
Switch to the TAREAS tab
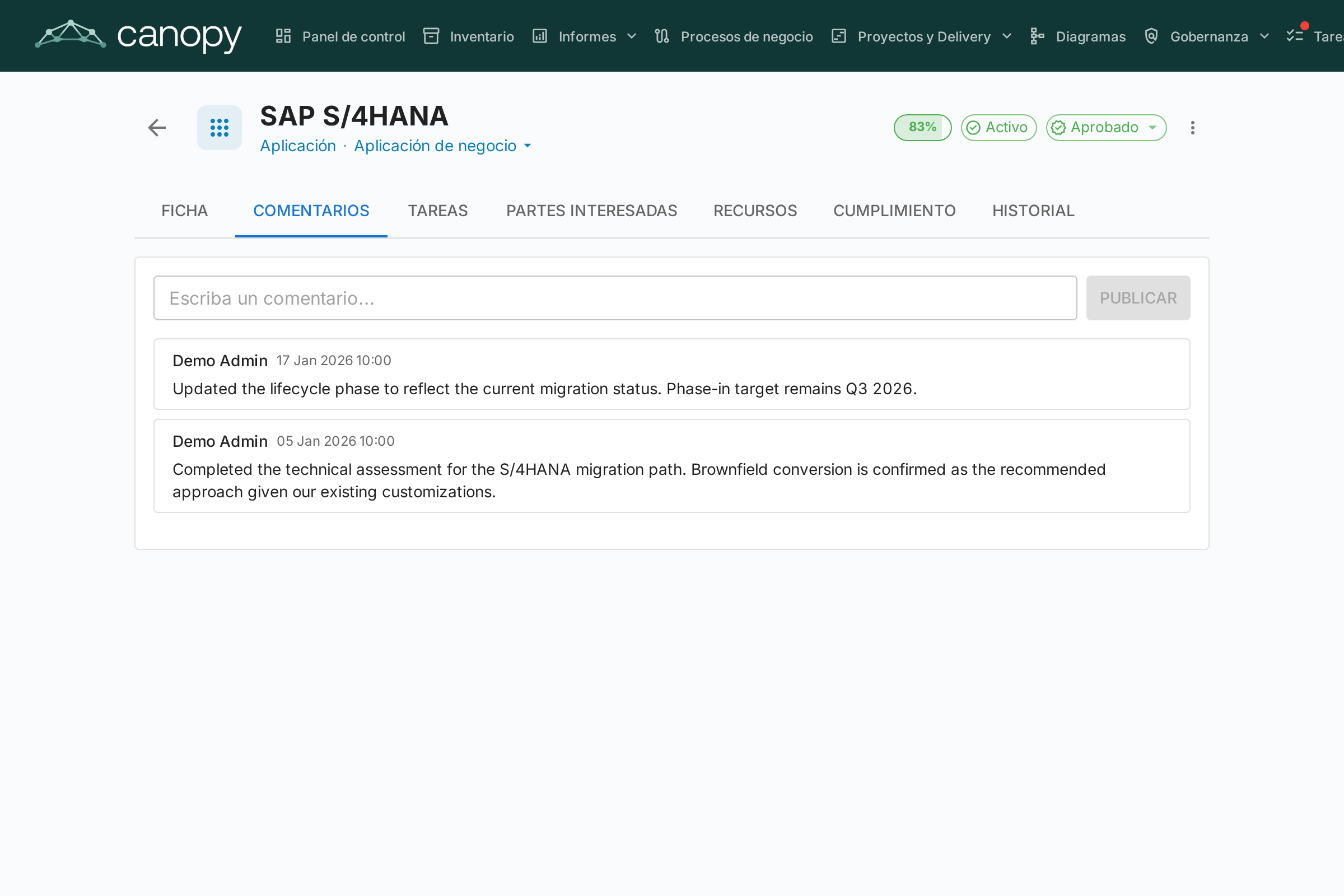438,211
